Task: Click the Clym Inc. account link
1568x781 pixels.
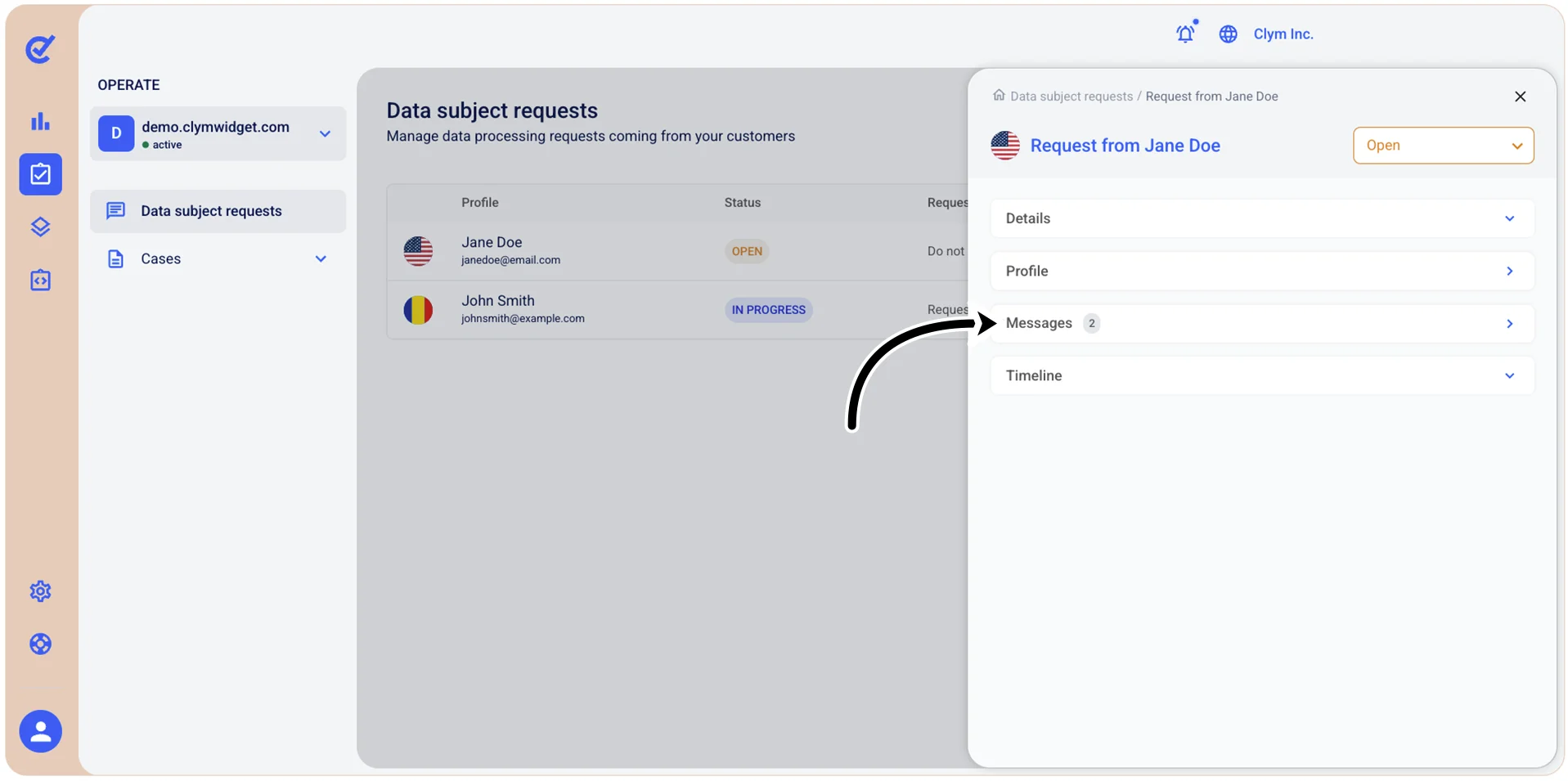Action: click(x=1283, y=34)
